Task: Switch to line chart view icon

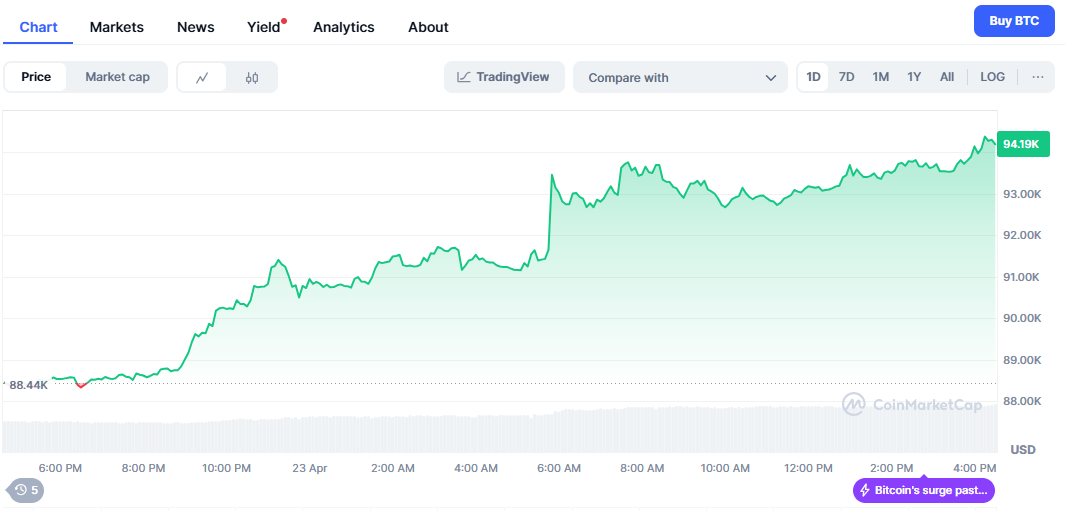Action: (x=202, y=77)
